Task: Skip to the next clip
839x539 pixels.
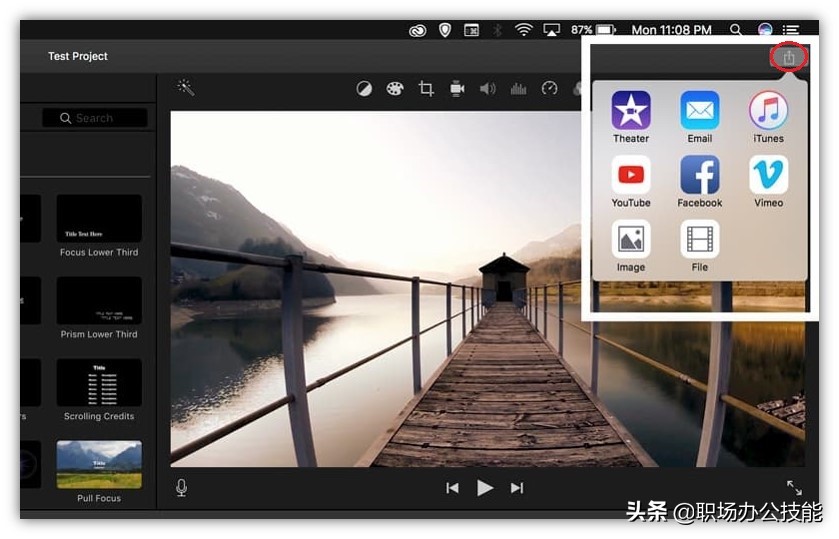Action: (516, 488)
